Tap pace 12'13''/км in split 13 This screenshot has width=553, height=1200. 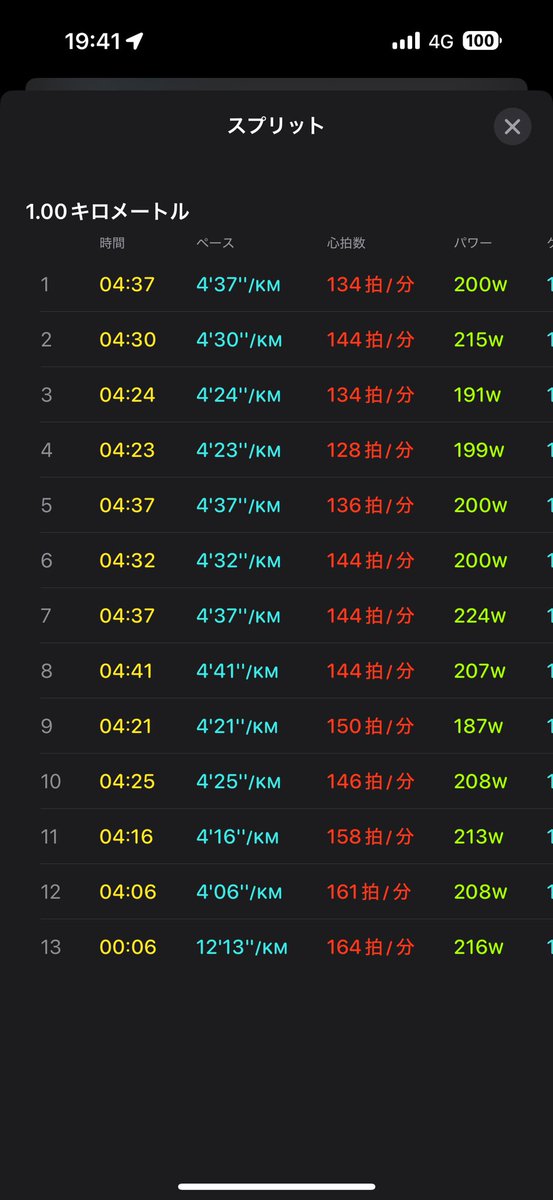pos(242,947)
